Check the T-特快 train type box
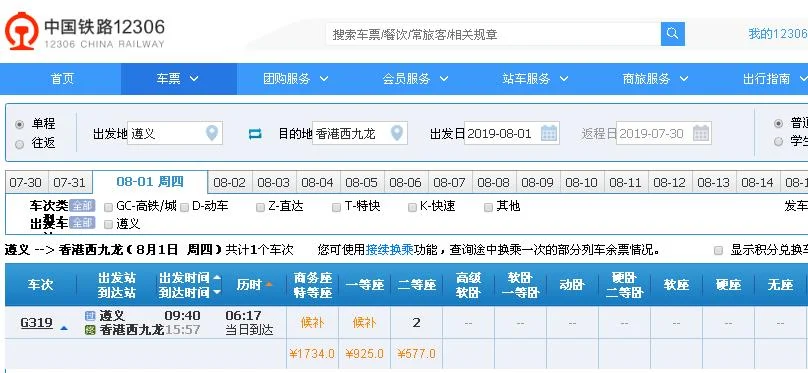This screenshot has width=808, height=373. 336,207
